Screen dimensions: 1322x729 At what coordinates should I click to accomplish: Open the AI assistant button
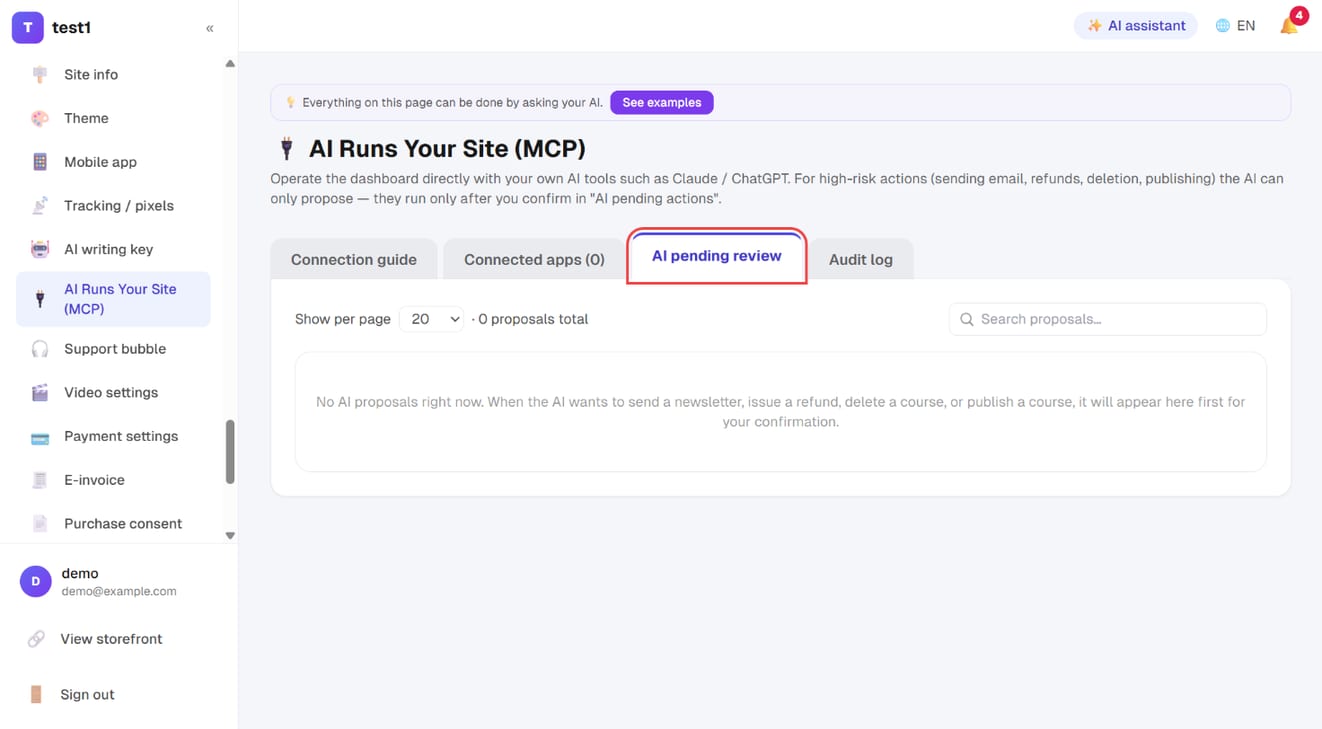tap(1136, 26)
